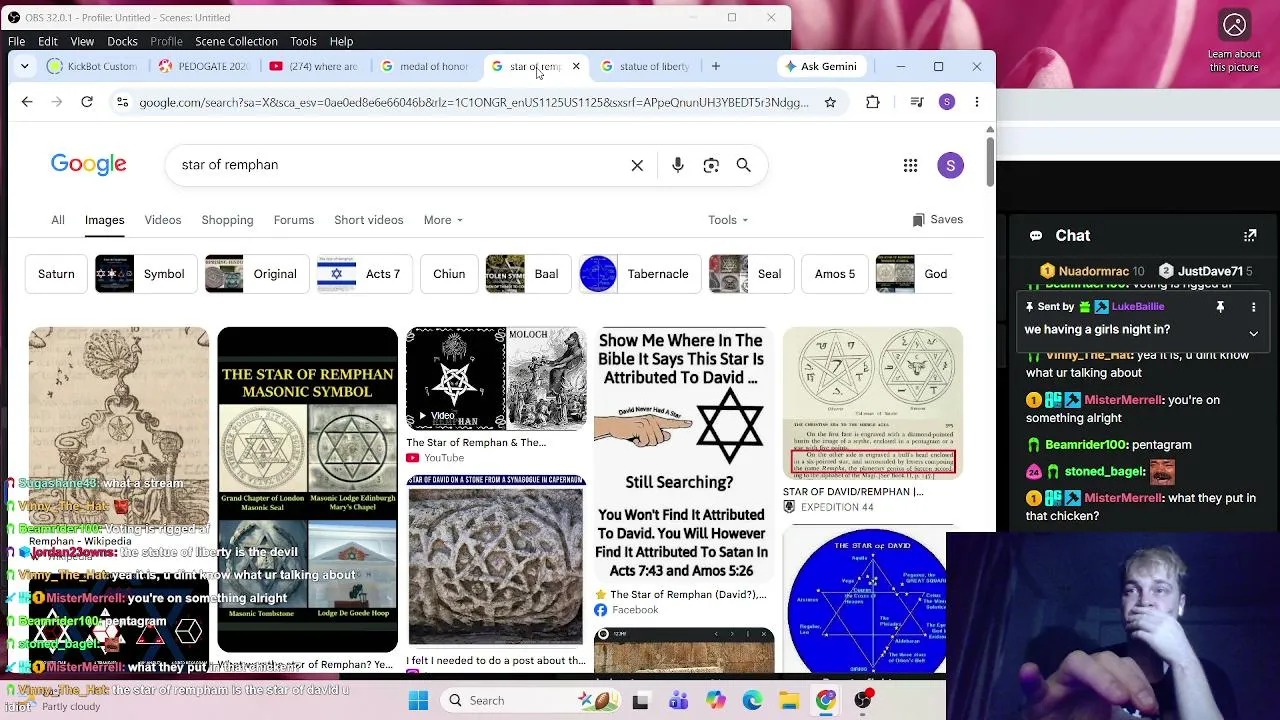Switch to the KickBot Custom tab
The height and width of the screenshot is (720, 1280).
tap(92, 66)
